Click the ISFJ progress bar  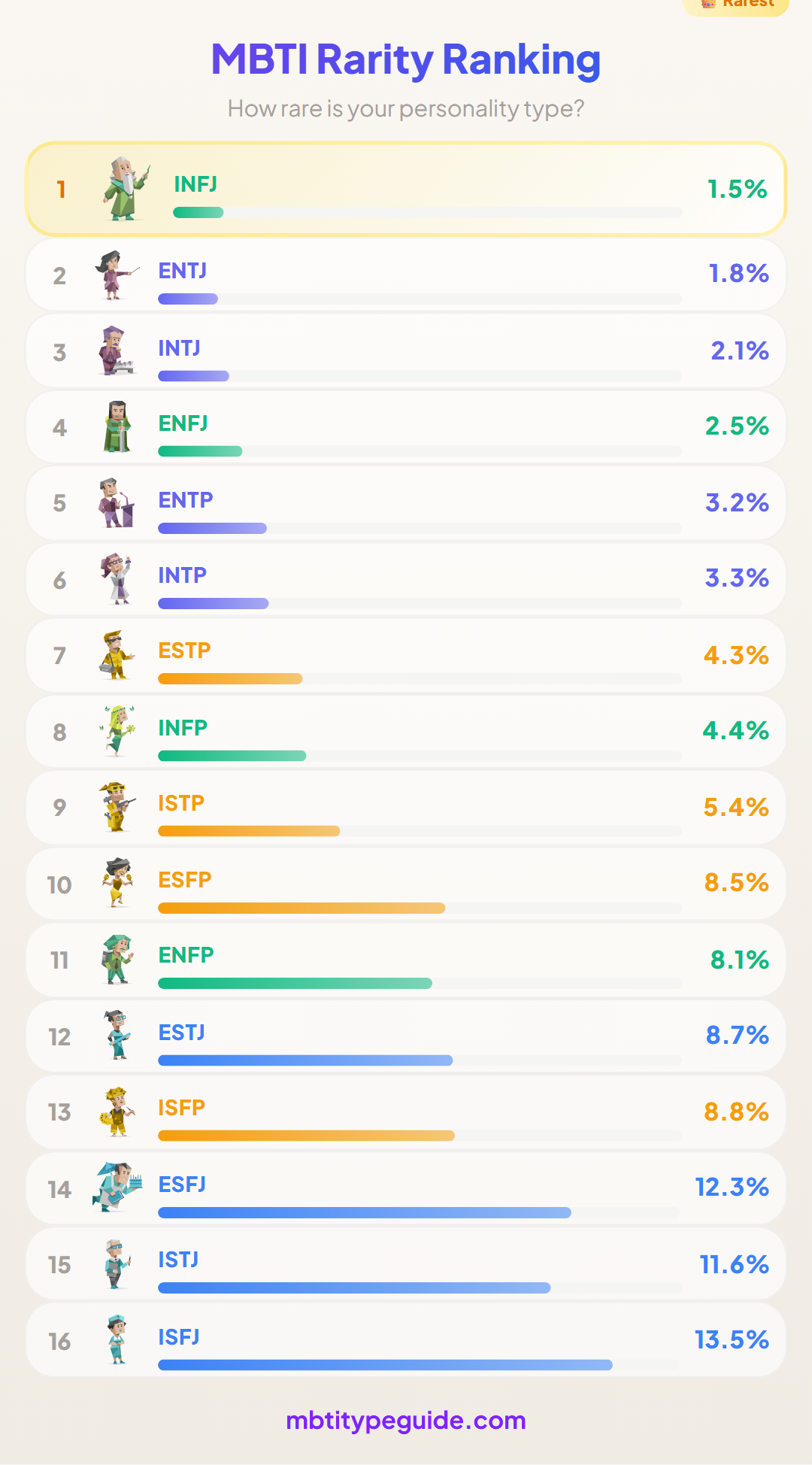(x=420, y=1365)
